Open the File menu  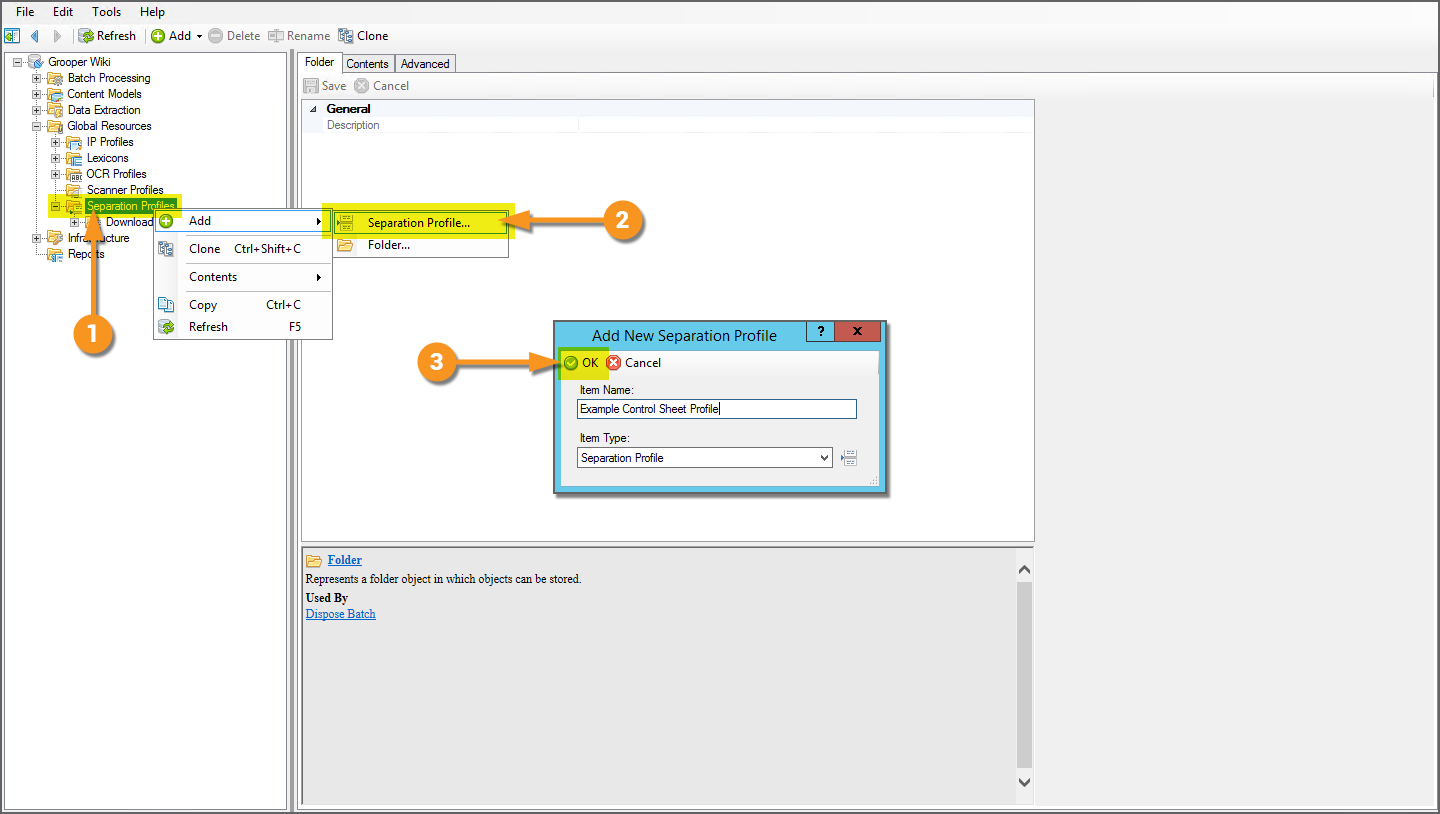[25, 12]
